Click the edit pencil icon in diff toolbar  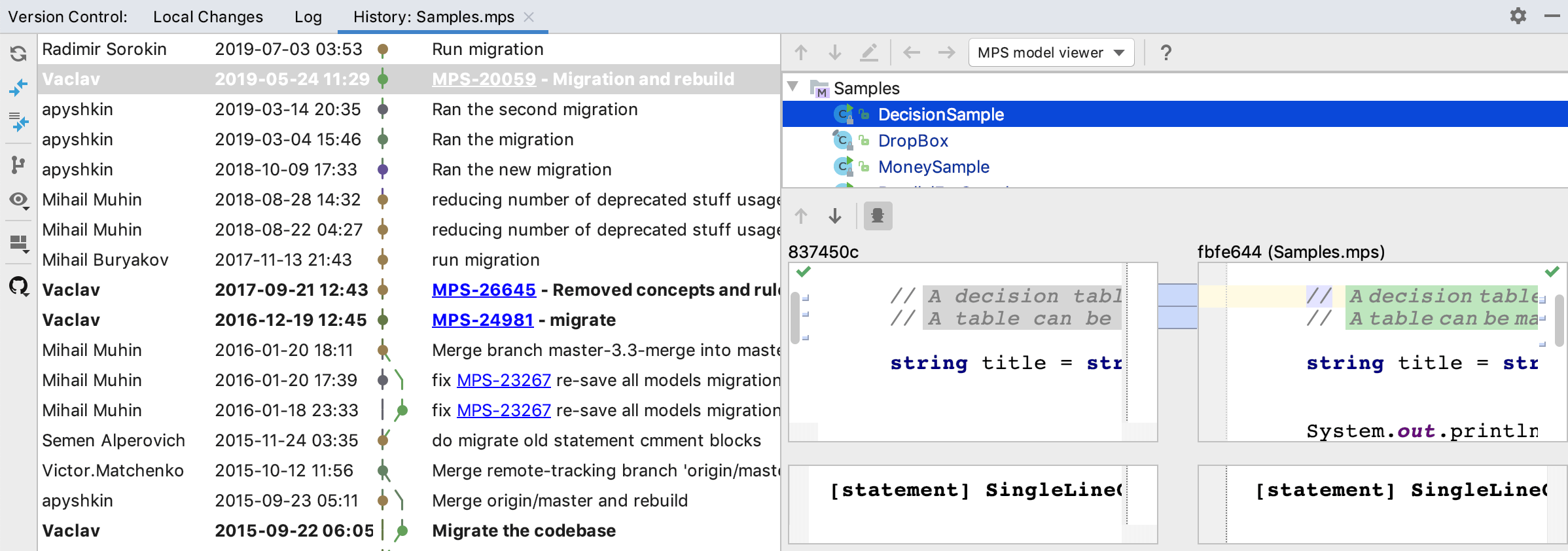coord(868,52)
